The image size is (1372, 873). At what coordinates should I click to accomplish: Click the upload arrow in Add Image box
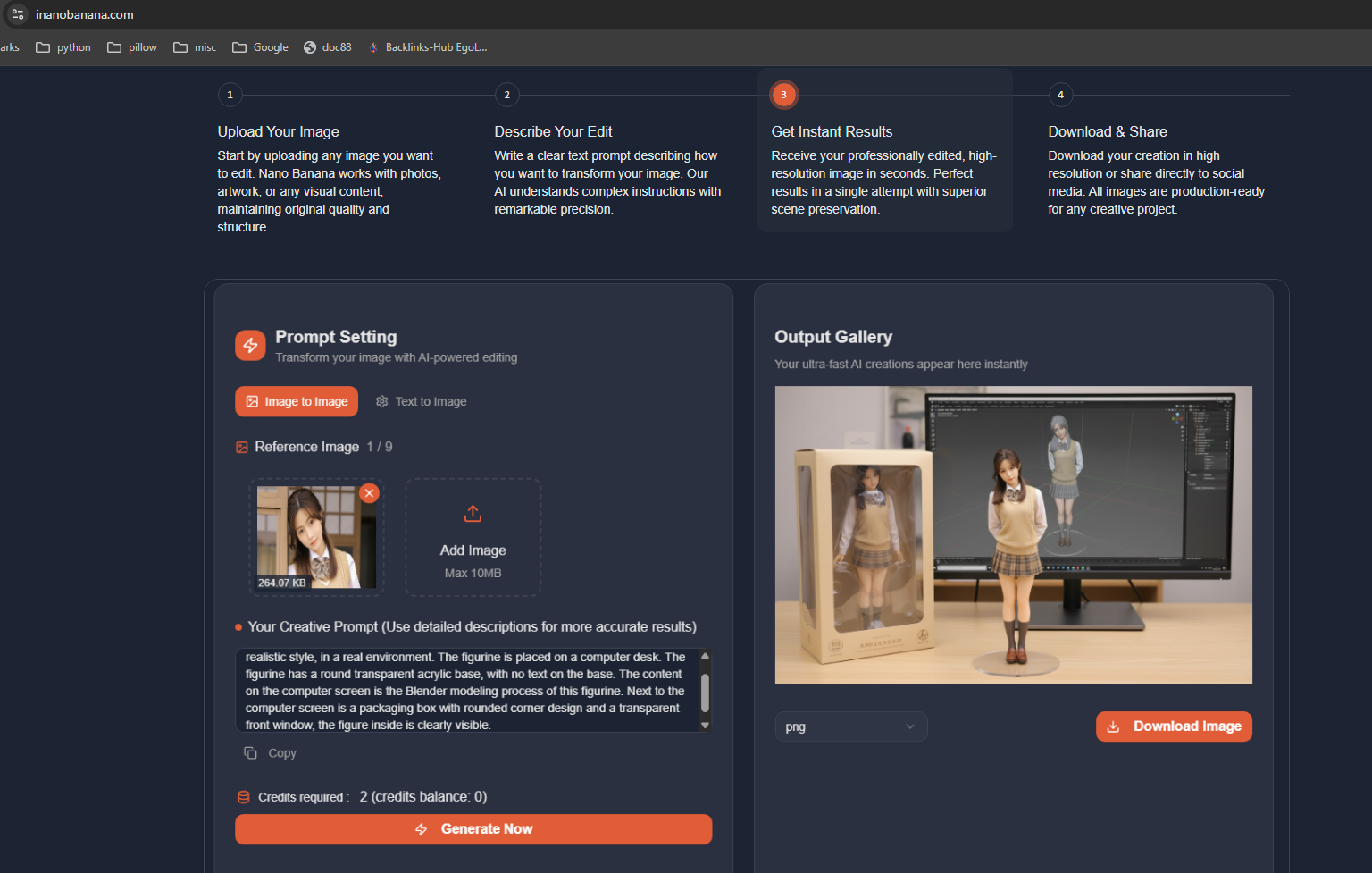point(473,513)
